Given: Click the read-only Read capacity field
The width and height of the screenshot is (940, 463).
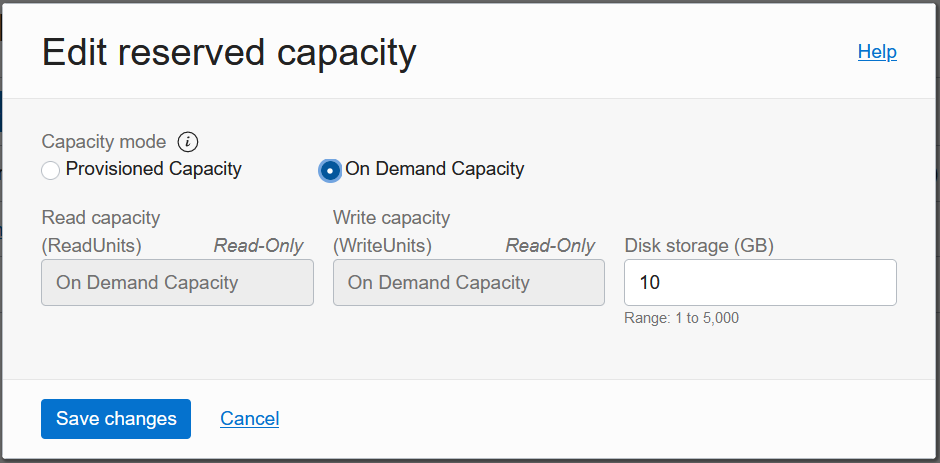Looking at the screenshot, I should tap(178, 283).
